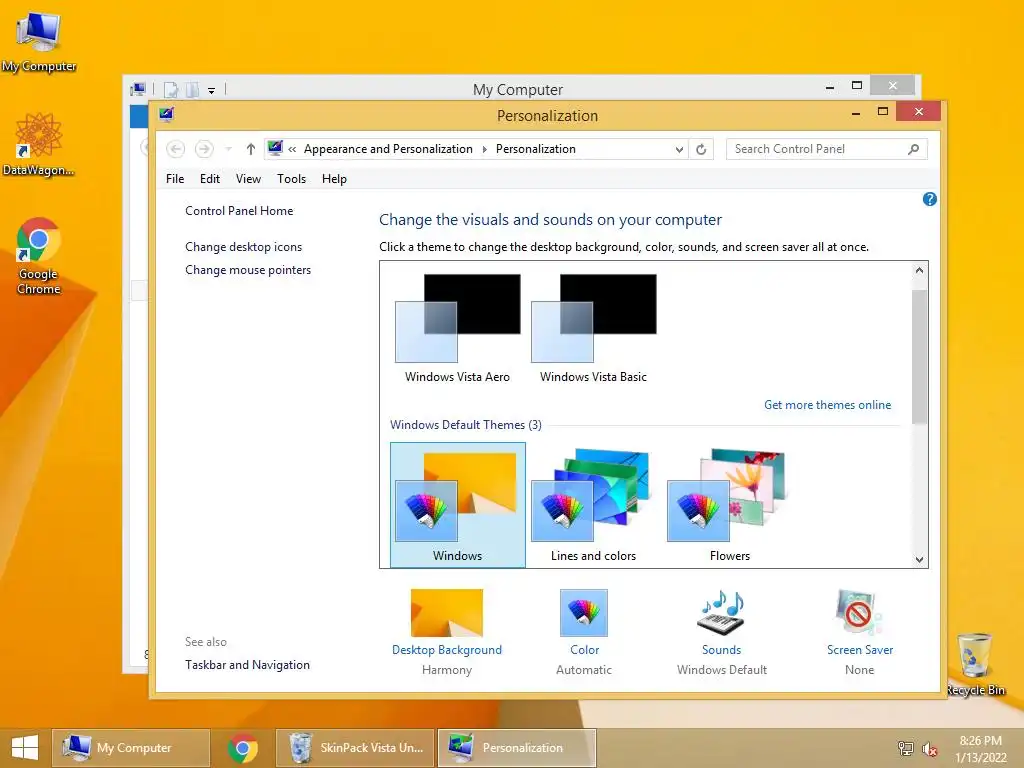Open My Computer desktop icon
The image size is (1024, 768).
point(39,40)
